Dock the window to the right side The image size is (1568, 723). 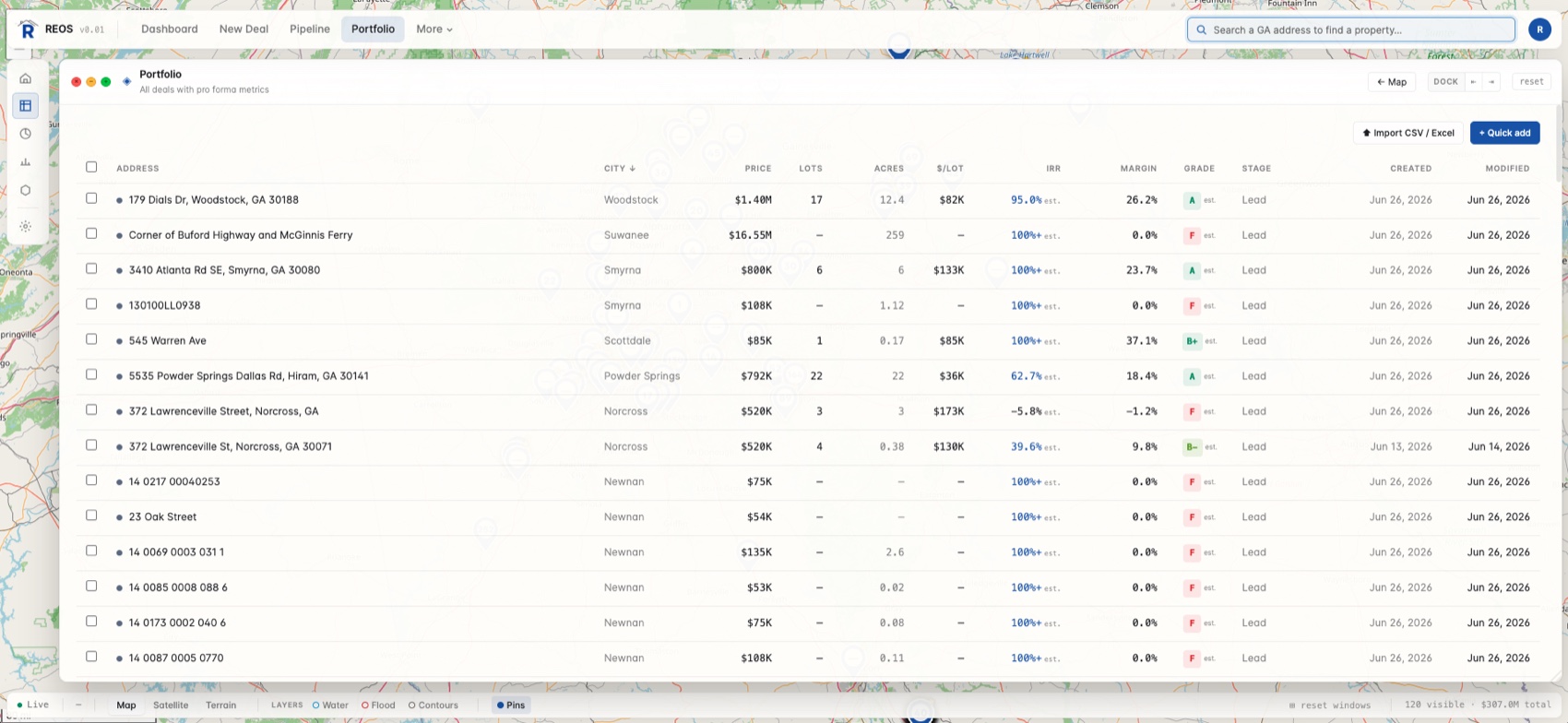(x=1491, y=81)
